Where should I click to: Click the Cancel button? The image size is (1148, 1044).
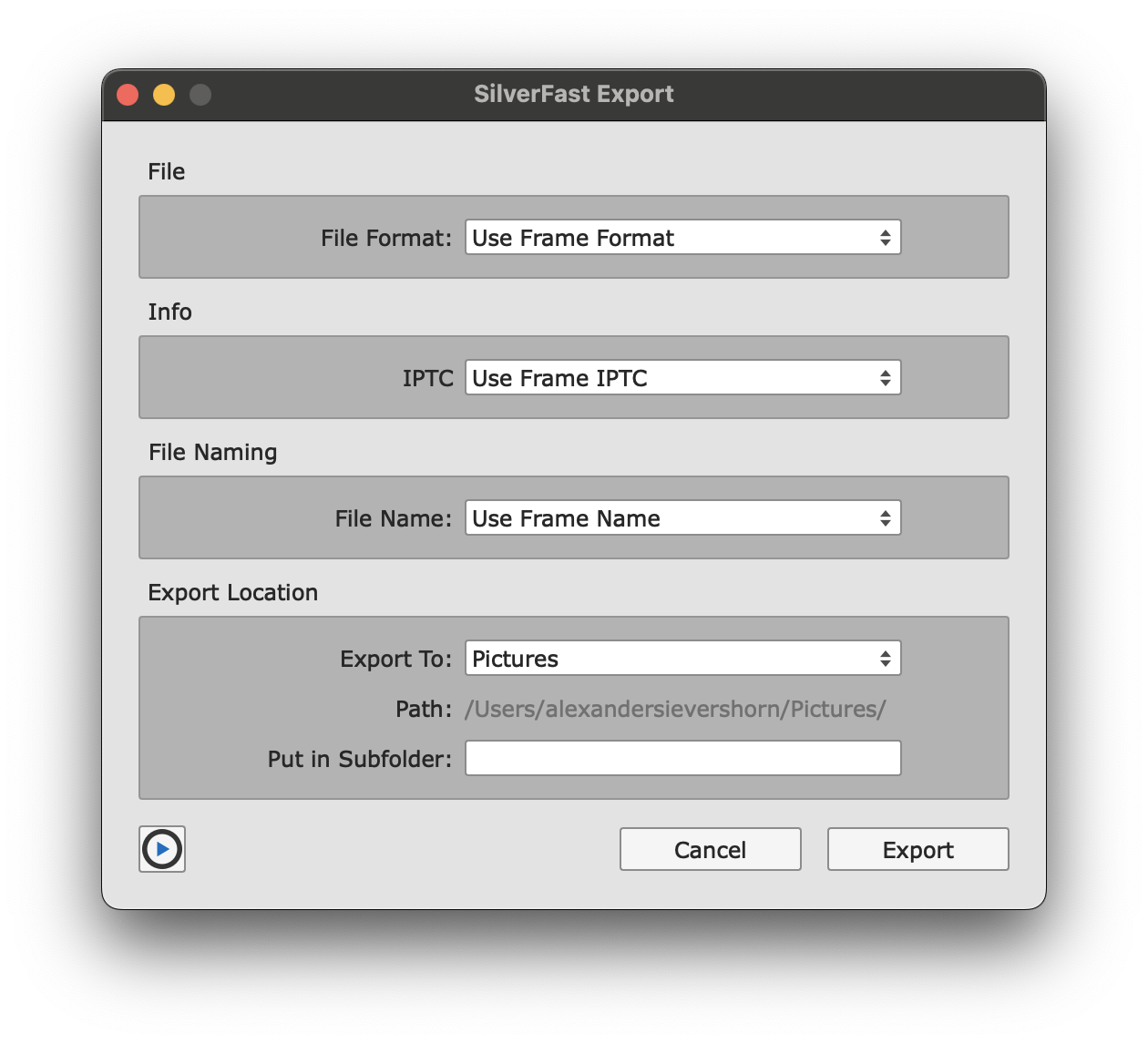click(x=711, y=849)
